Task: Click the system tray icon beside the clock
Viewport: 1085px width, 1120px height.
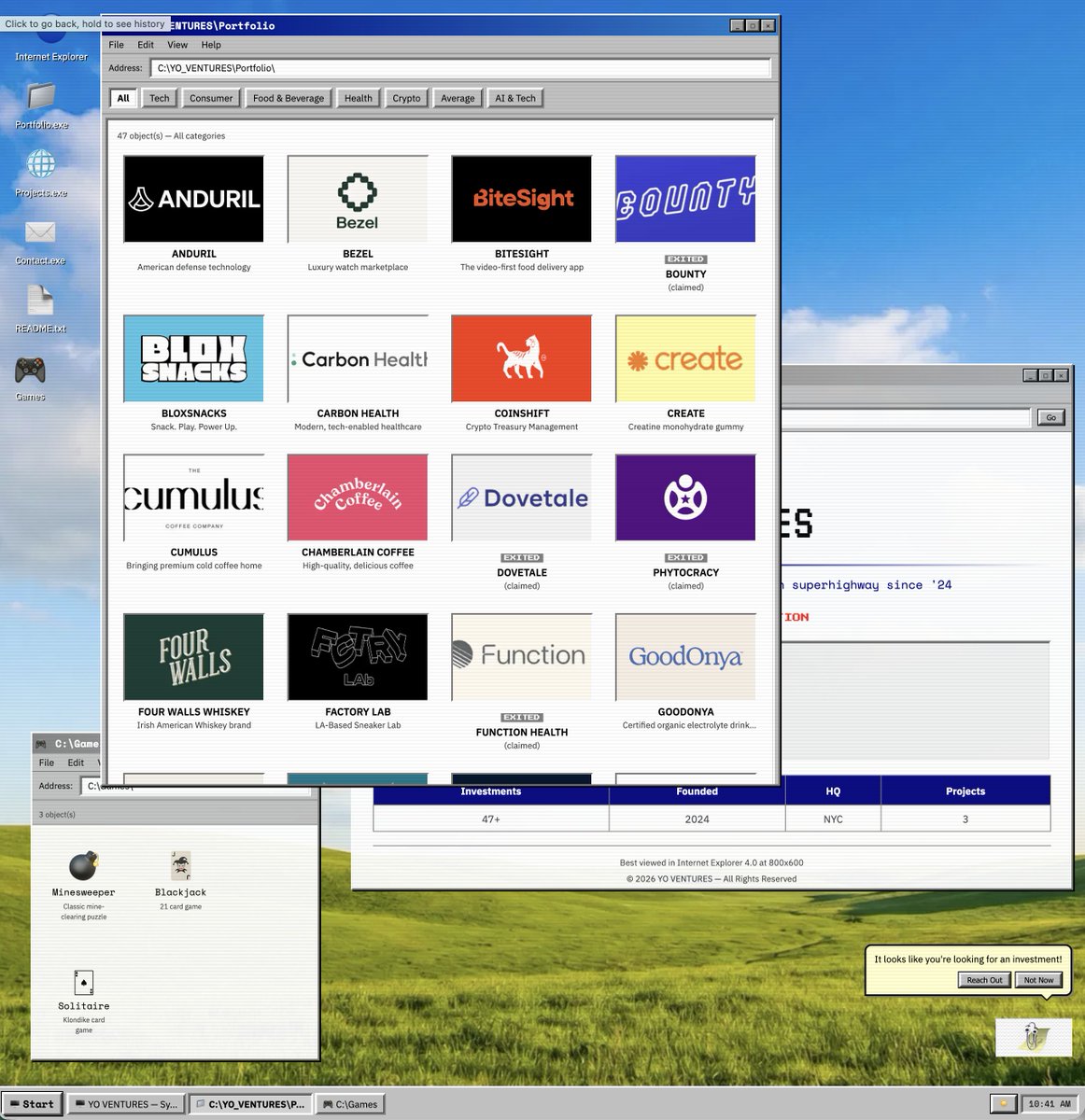Action: pyautogui.click(x=1004, y=1104)
